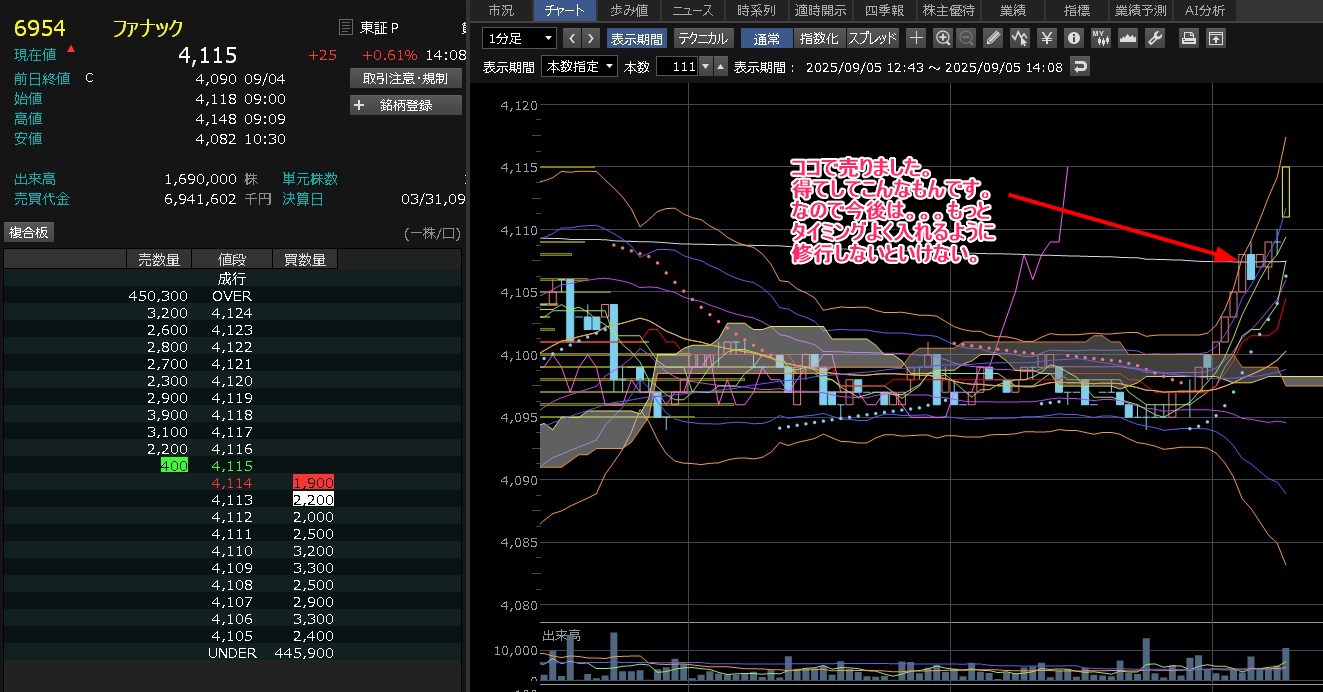Edit the 本数 bar count field
Image resolution: width=1323 pixels, height=692 pixels.
point(677,67)
